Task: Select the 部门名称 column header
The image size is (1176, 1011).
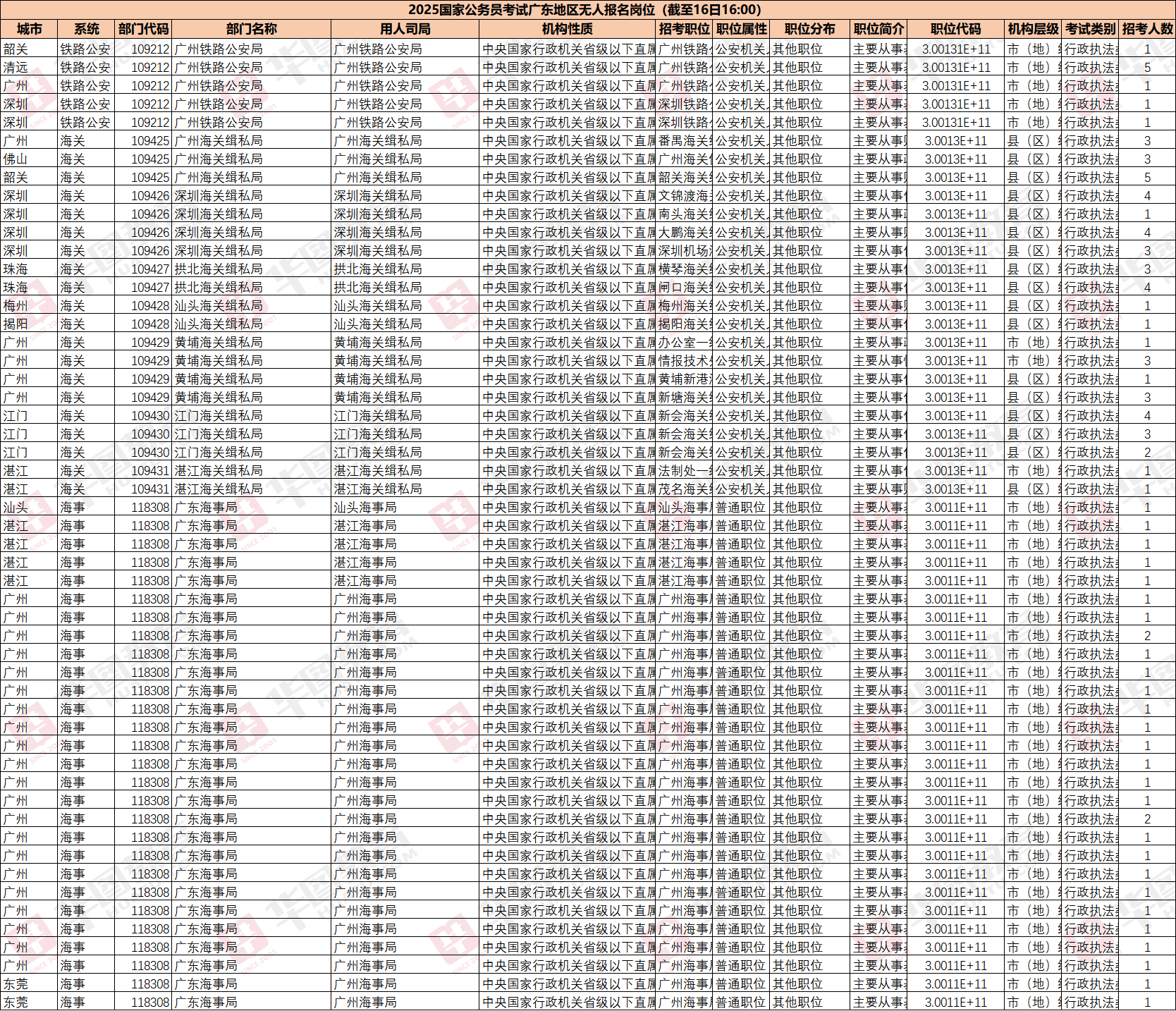Action: [252, 29]
